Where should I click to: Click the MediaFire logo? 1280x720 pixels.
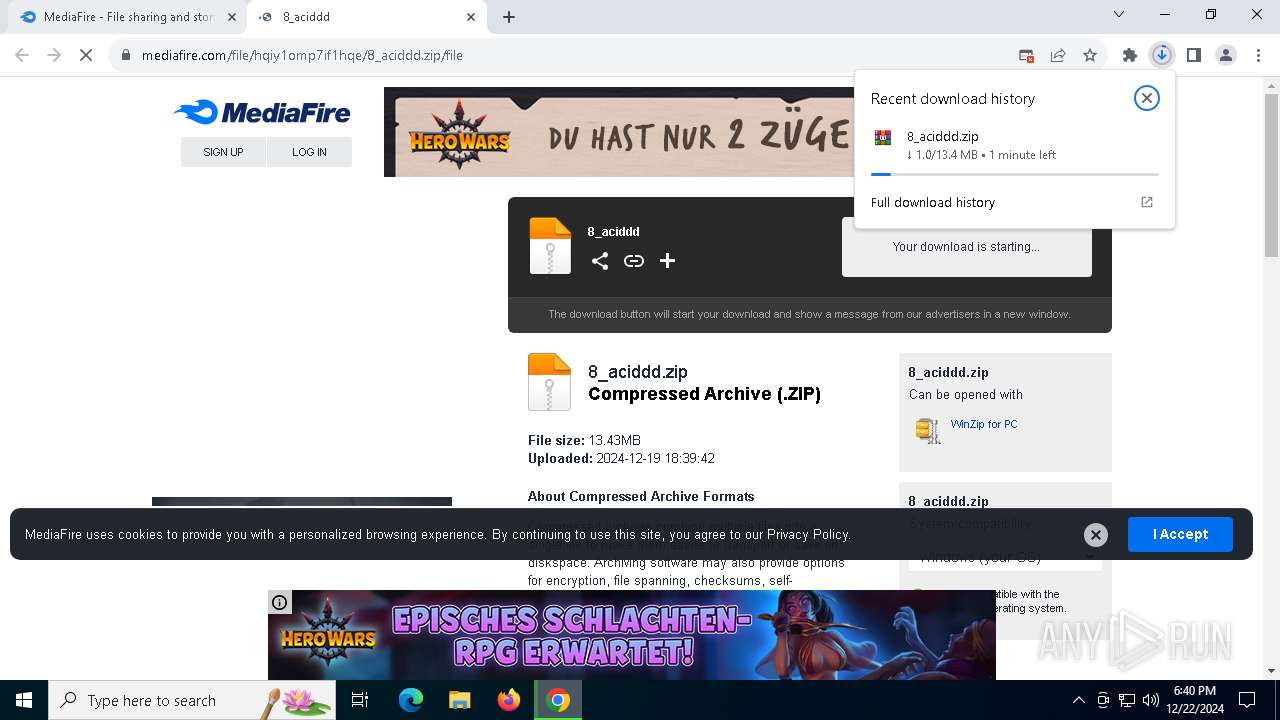click(262, 112)
